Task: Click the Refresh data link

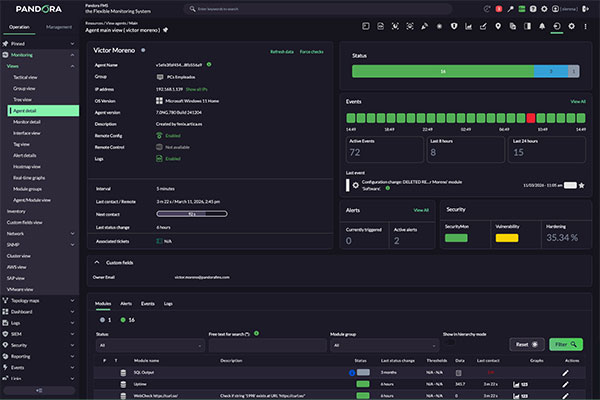Action: click(282, 52)
